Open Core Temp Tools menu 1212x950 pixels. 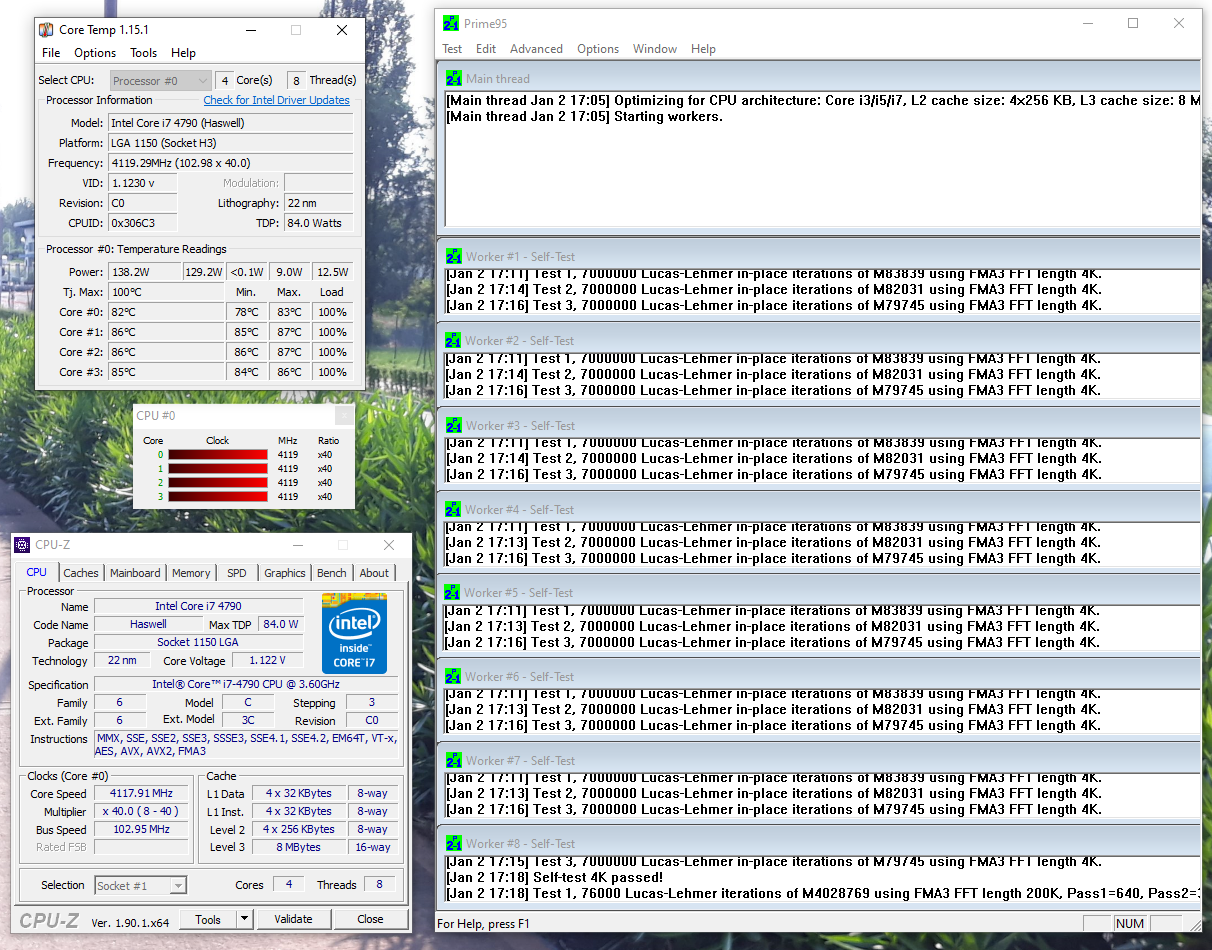143,53
